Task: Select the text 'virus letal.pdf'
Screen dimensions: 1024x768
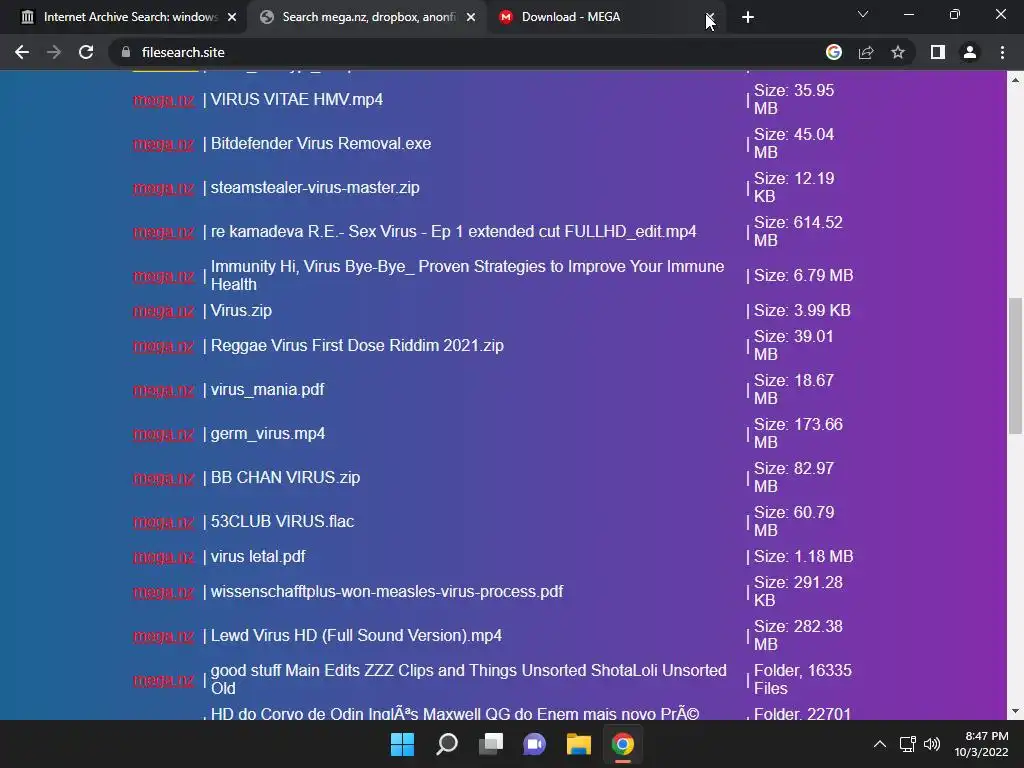Action: pos(258,556)
